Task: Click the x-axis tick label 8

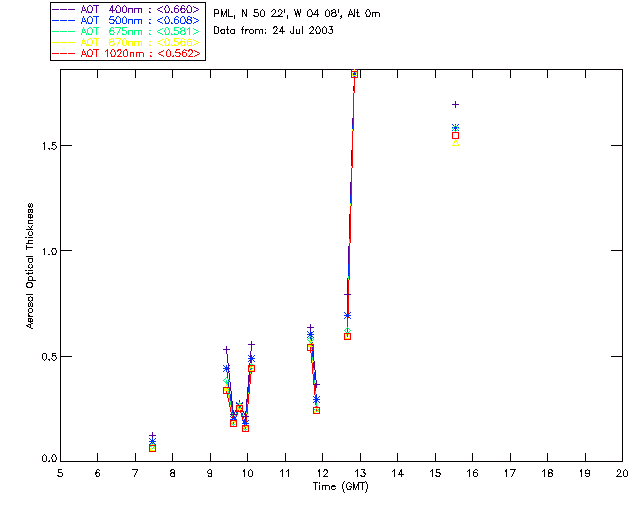Action: 173,473
